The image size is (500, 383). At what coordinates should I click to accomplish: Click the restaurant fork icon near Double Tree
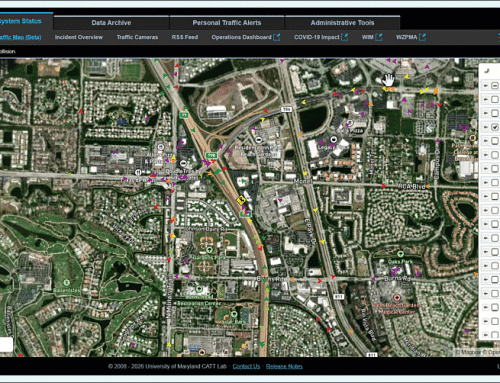click(x=138, y=172)
